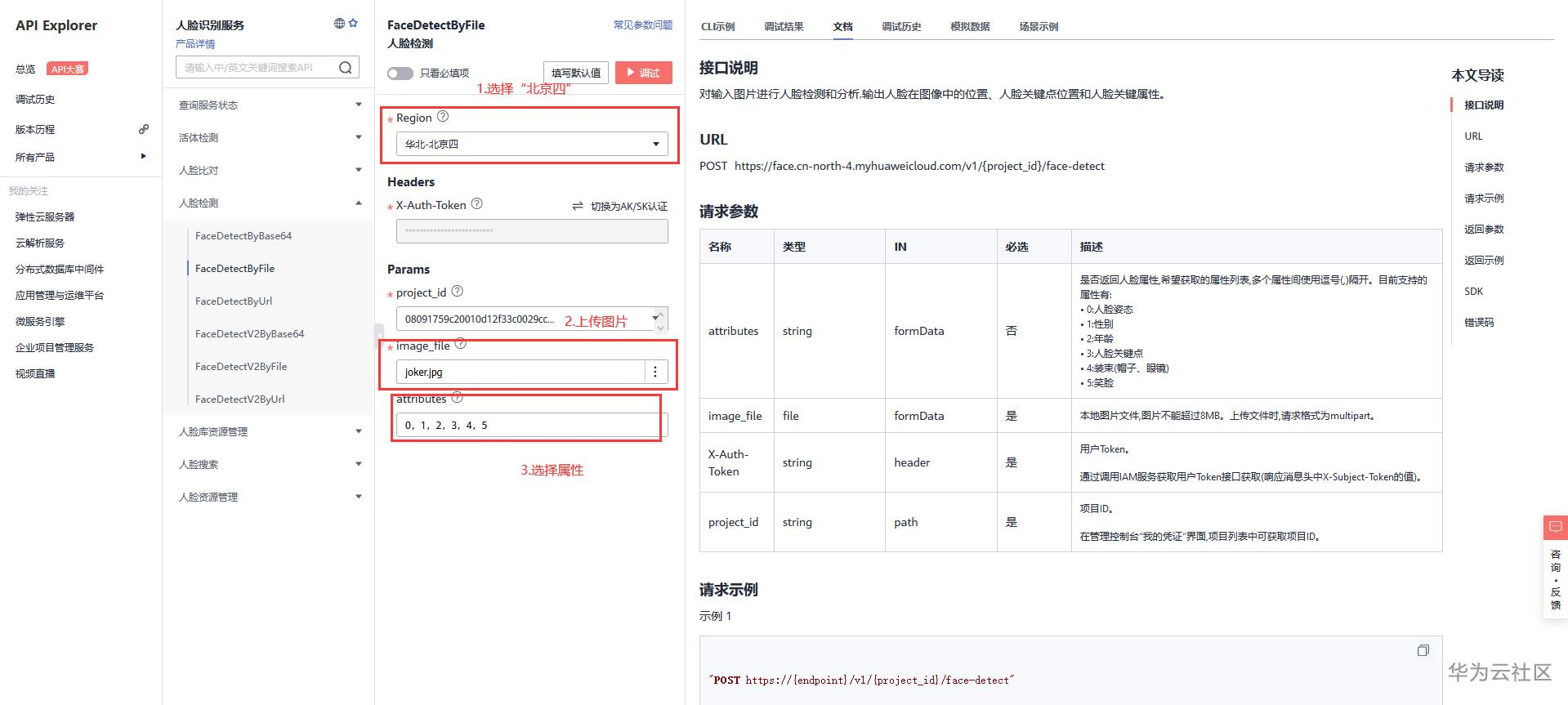Open the Region dropdown showing 华北-北京四
This screenshot has height=705, width=1568.
(x=532, y=144)
